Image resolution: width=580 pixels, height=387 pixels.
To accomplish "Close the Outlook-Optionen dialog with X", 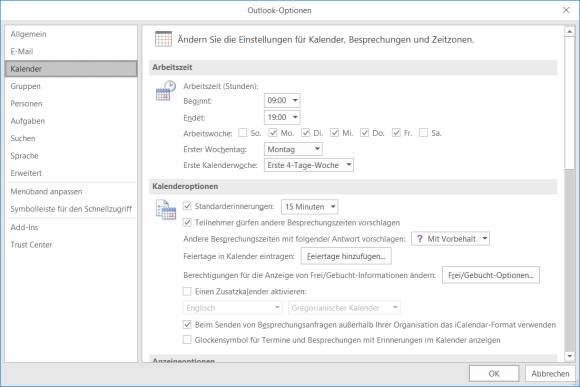I will 566,10.
